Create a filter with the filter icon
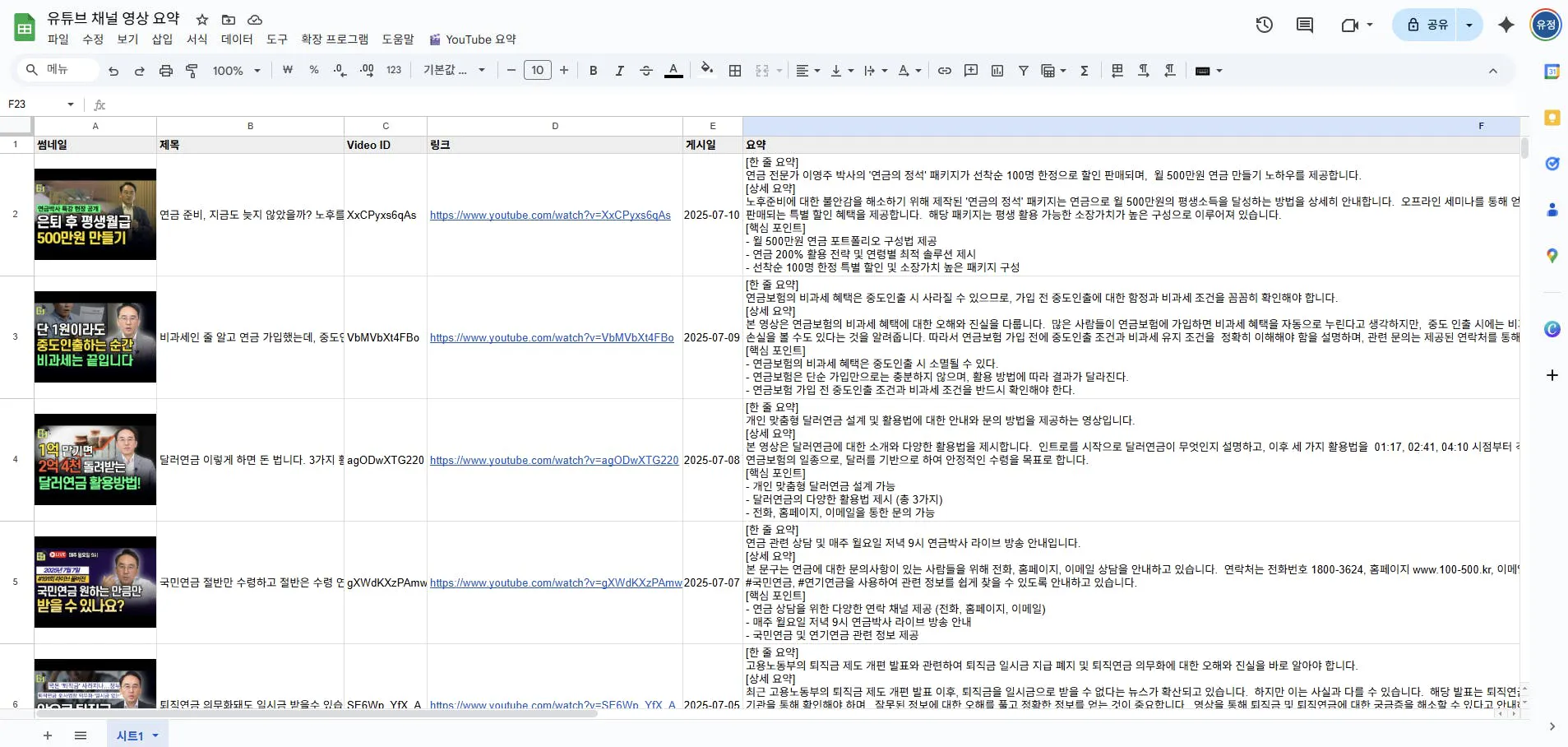Screen dimensions: 1568x747 1022,71
